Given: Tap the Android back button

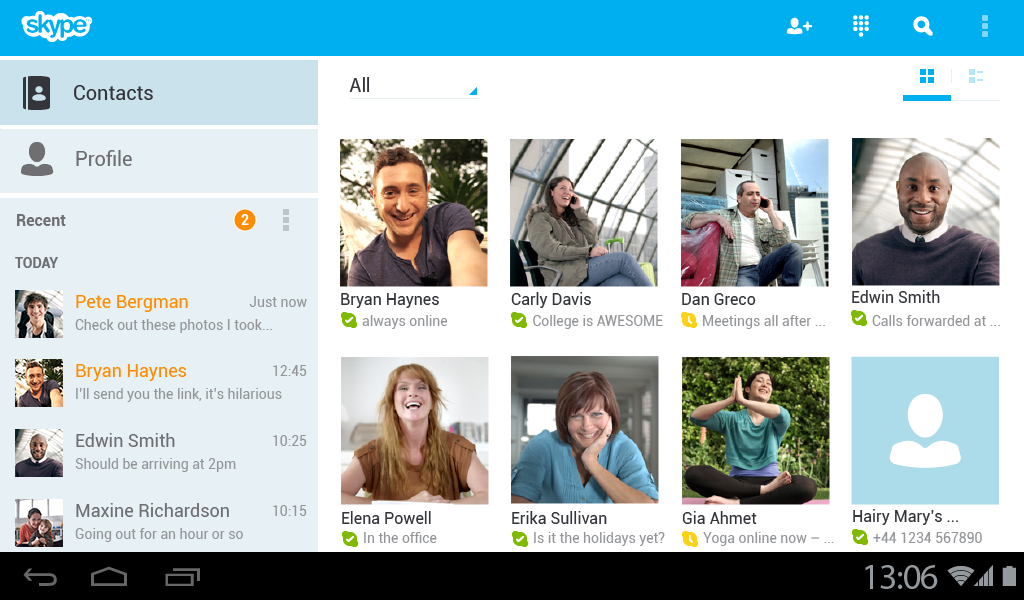Looking at the screenshot, I should click(x=40, y=576).
